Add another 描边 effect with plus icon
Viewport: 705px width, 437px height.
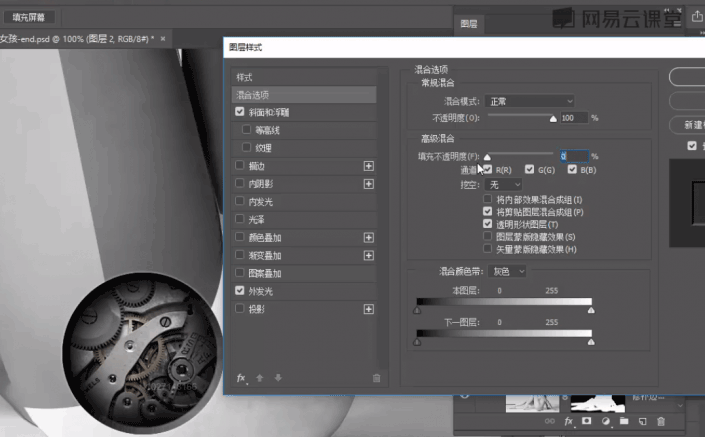coord(369,166)
